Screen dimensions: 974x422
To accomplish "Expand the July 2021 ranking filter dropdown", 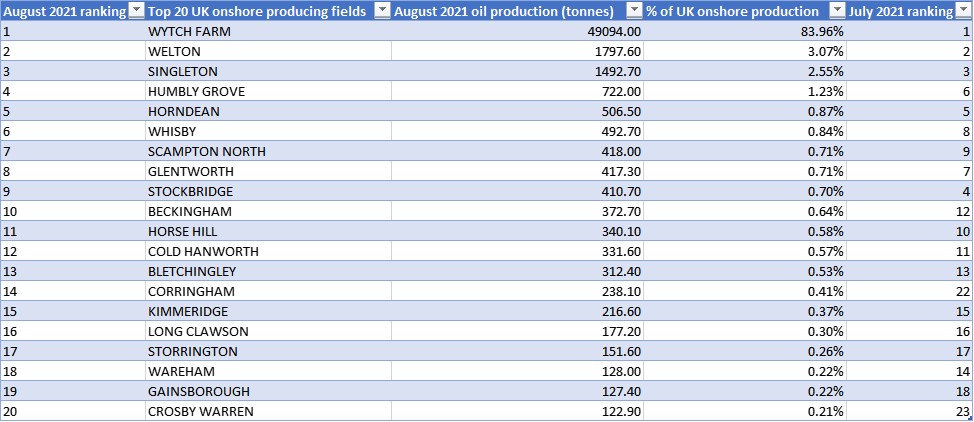I will [x=964, y=11].
